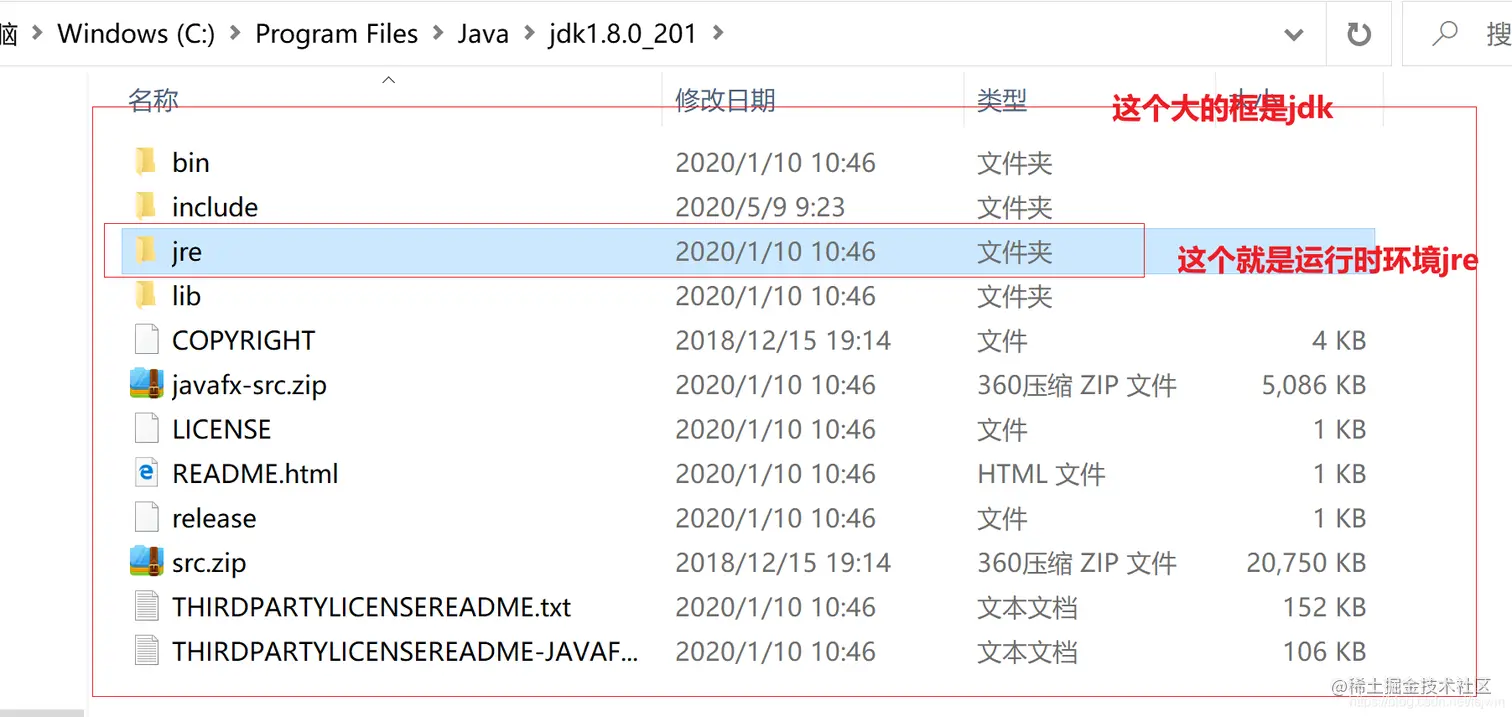Image resolution: width=1512 pixels, height=717 pixels.
Task: Sort by 类型 column header
Action: click(x=1002, y=100)
